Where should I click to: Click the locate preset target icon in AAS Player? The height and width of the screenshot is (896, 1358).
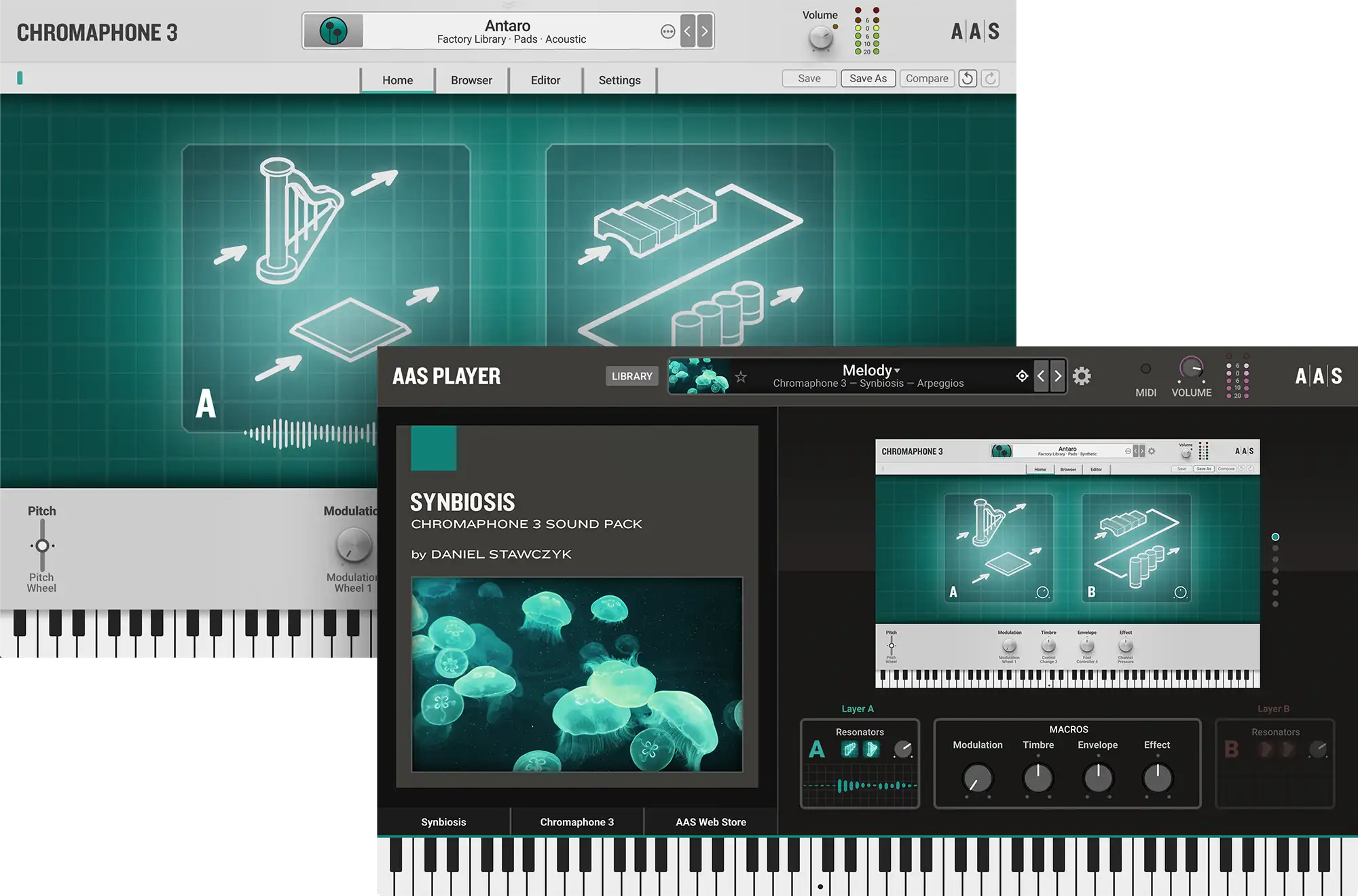pyautogui.click(x=1022, y=376)
